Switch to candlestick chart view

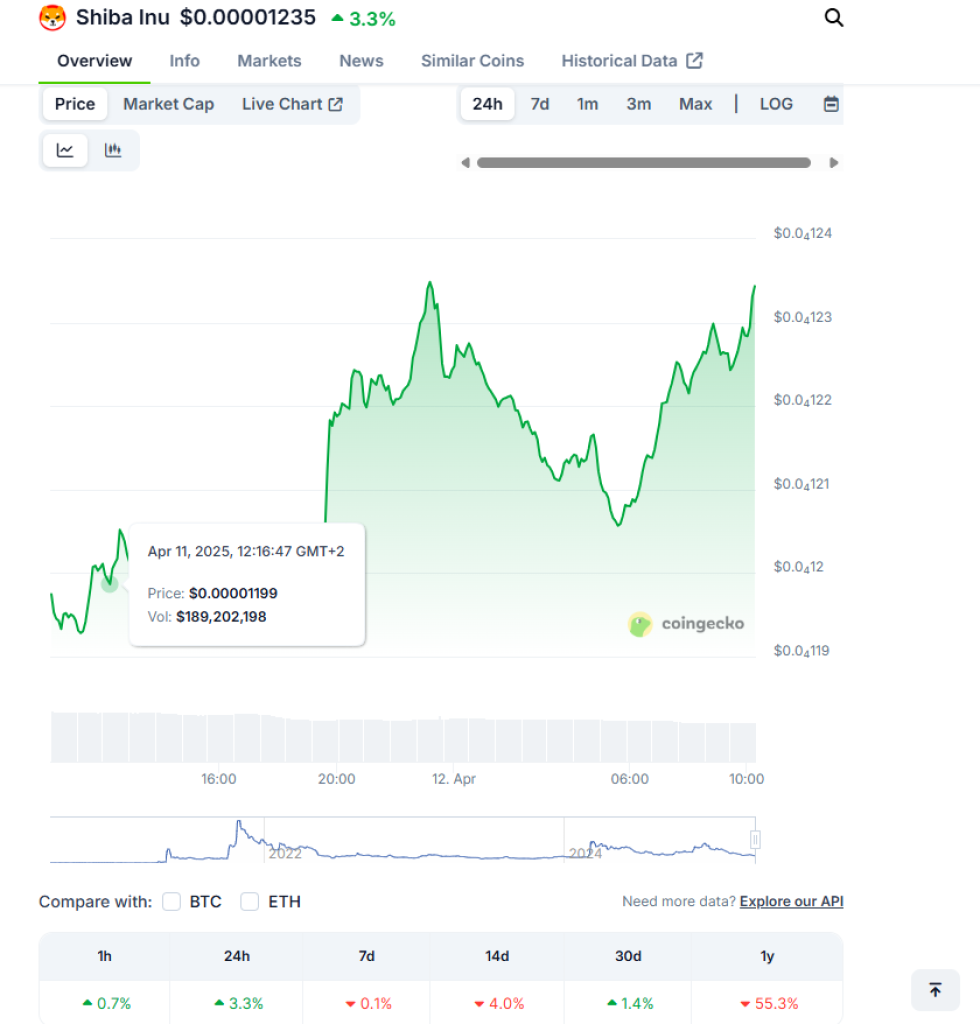point(113,150)
